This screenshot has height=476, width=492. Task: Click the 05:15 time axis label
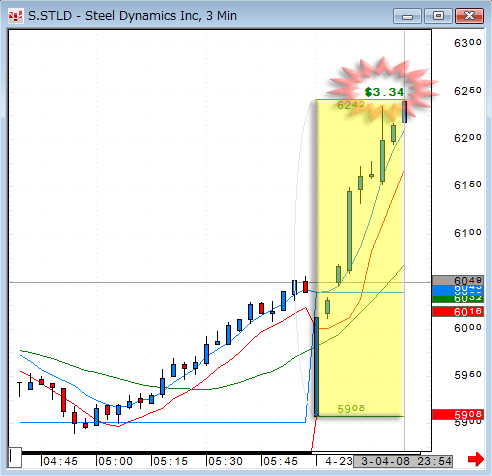pyautogui.click(x=170, y=461)
